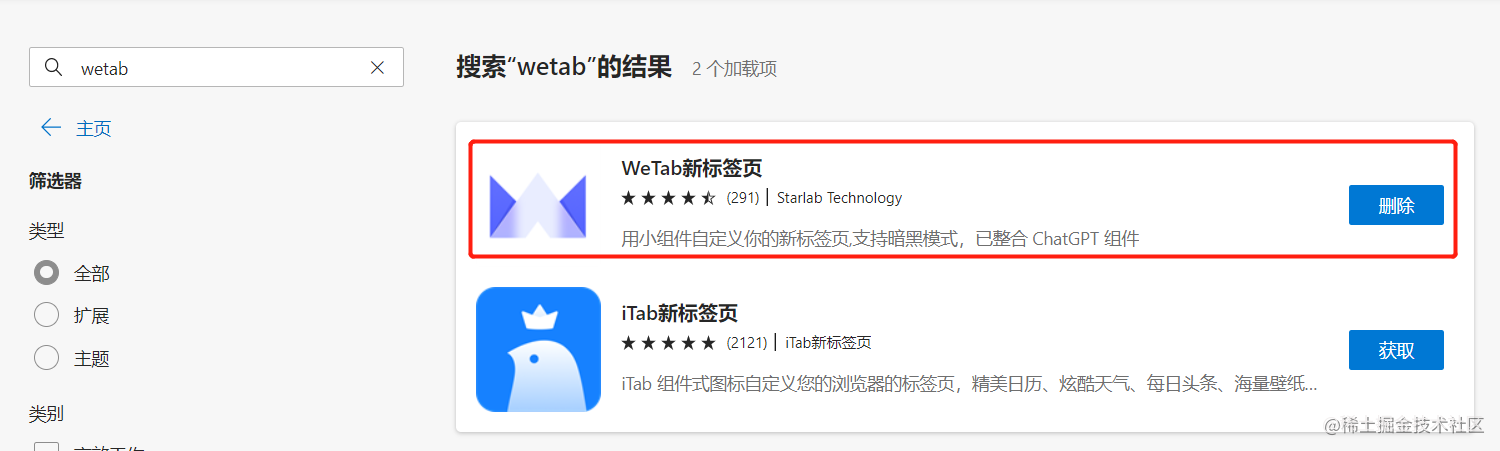The height and width of the screenshot is (451, 1500).
Task: Click Starlab Technology publisher name
Action: pyautogui.click(x=839, y=198)
